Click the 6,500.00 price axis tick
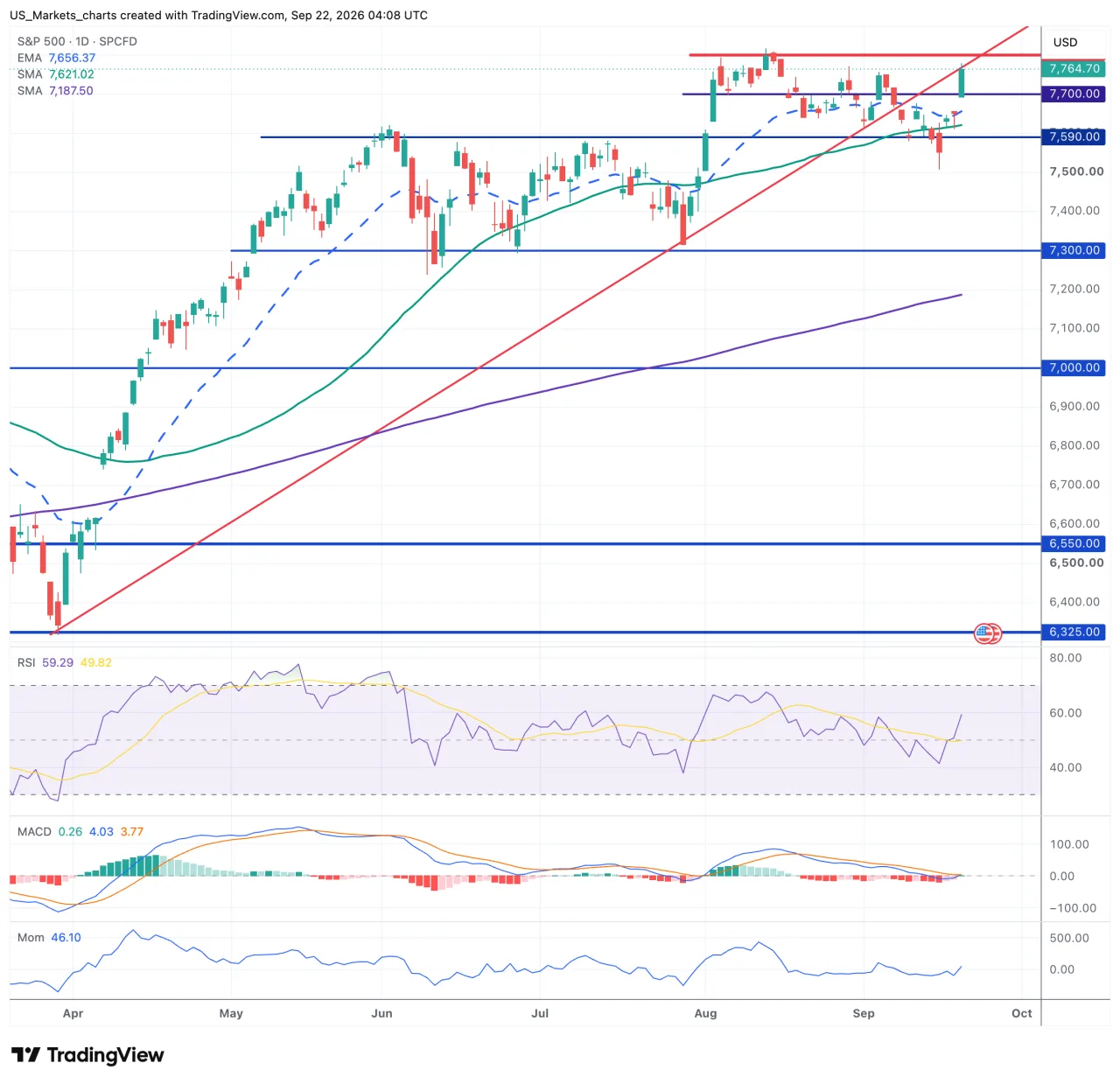The width and height of the screenshot is (1120, 1084). 1076,563
